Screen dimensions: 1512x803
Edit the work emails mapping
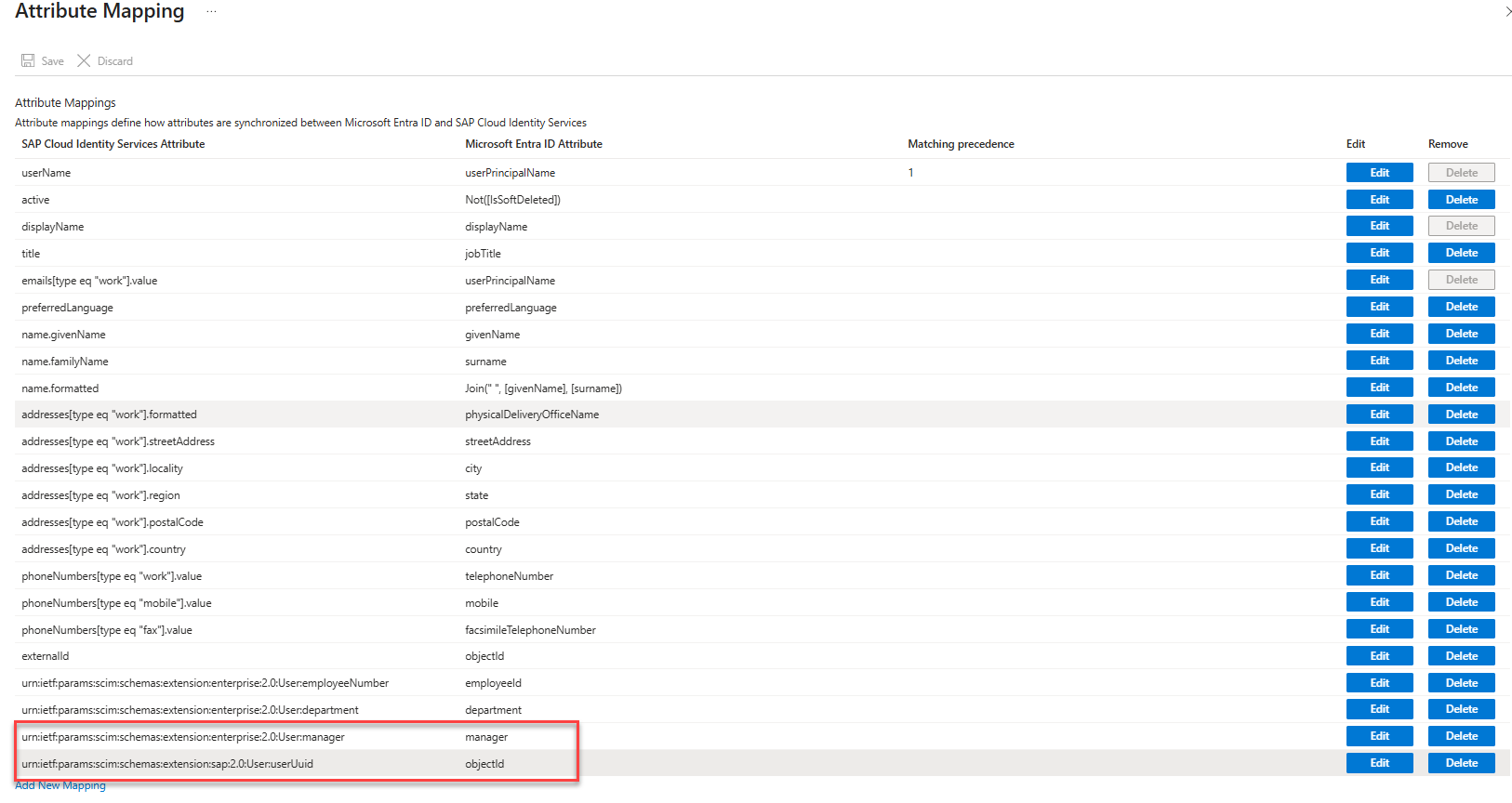coord(1379,280)
